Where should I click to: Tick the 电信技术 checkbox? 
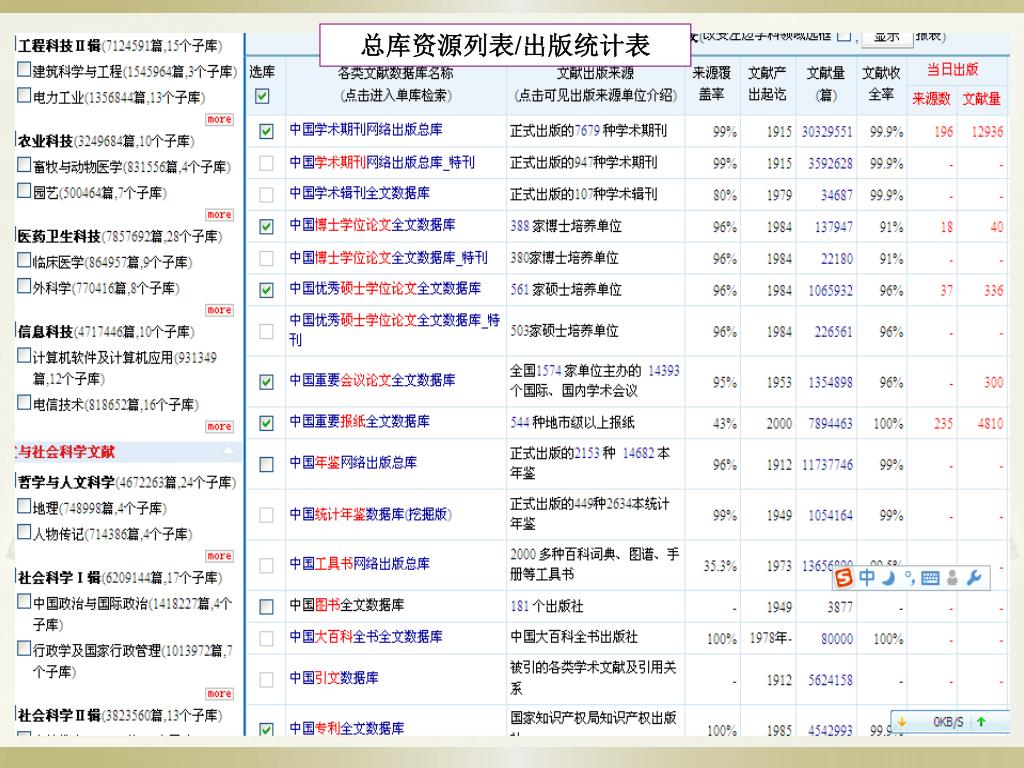click(x=24, y=402)
